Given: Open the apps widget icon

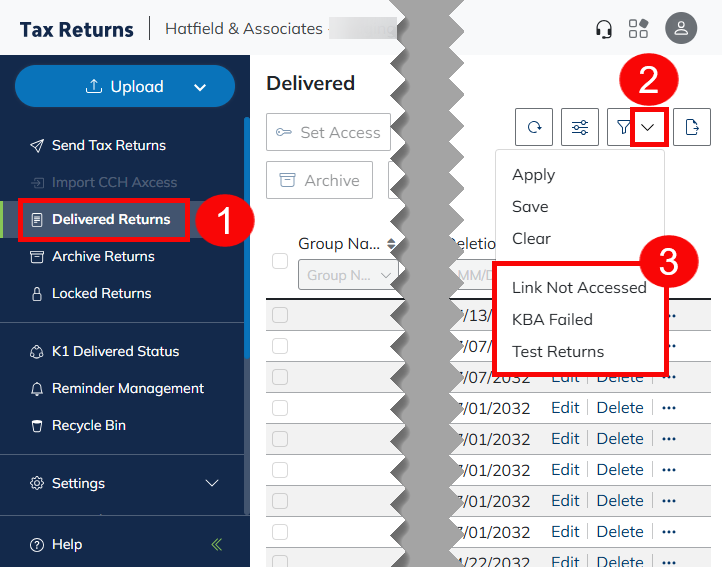Looking at the screenshot, I should [x=638, y=29].
